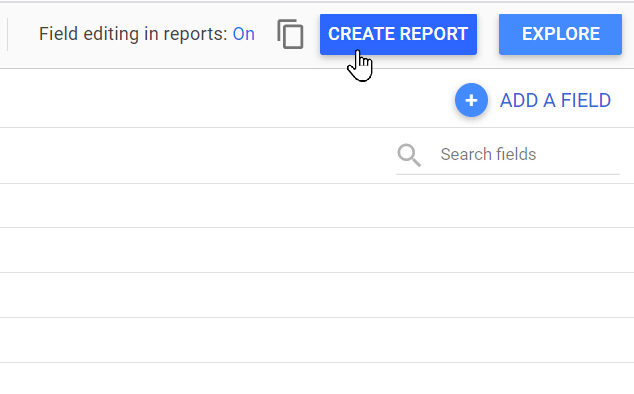
Task: Toggle field editing in reports On link
Action: click(243, 34)
